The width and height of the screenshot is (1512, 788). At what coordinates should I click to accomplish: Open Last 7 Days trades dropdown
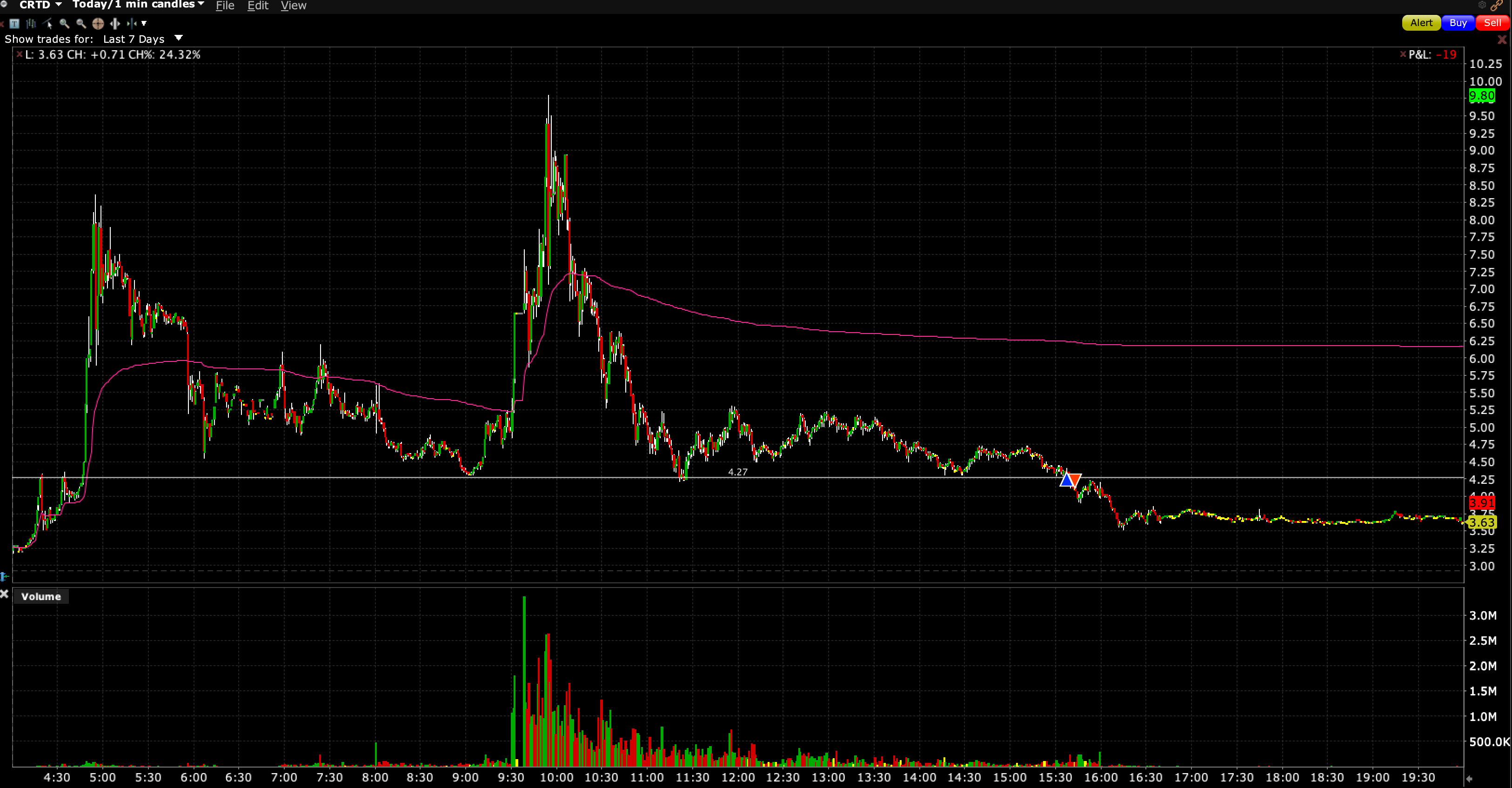[x=179, y=38]
